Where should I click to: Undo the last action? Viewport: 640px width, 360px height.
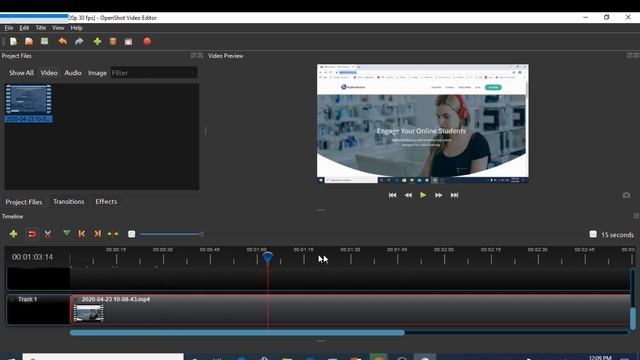[x=62, y=41]
